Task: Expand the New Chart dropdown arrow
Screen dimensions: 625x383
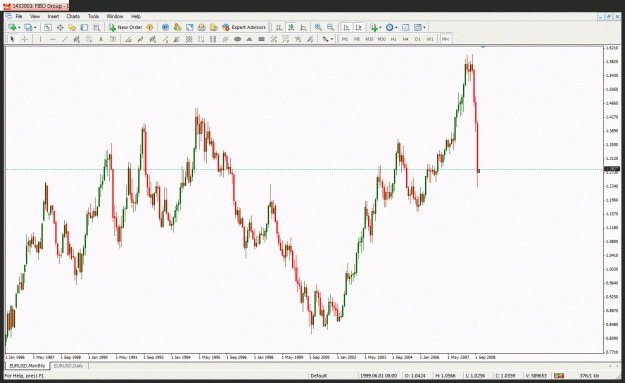Action: tap(19, 27)
